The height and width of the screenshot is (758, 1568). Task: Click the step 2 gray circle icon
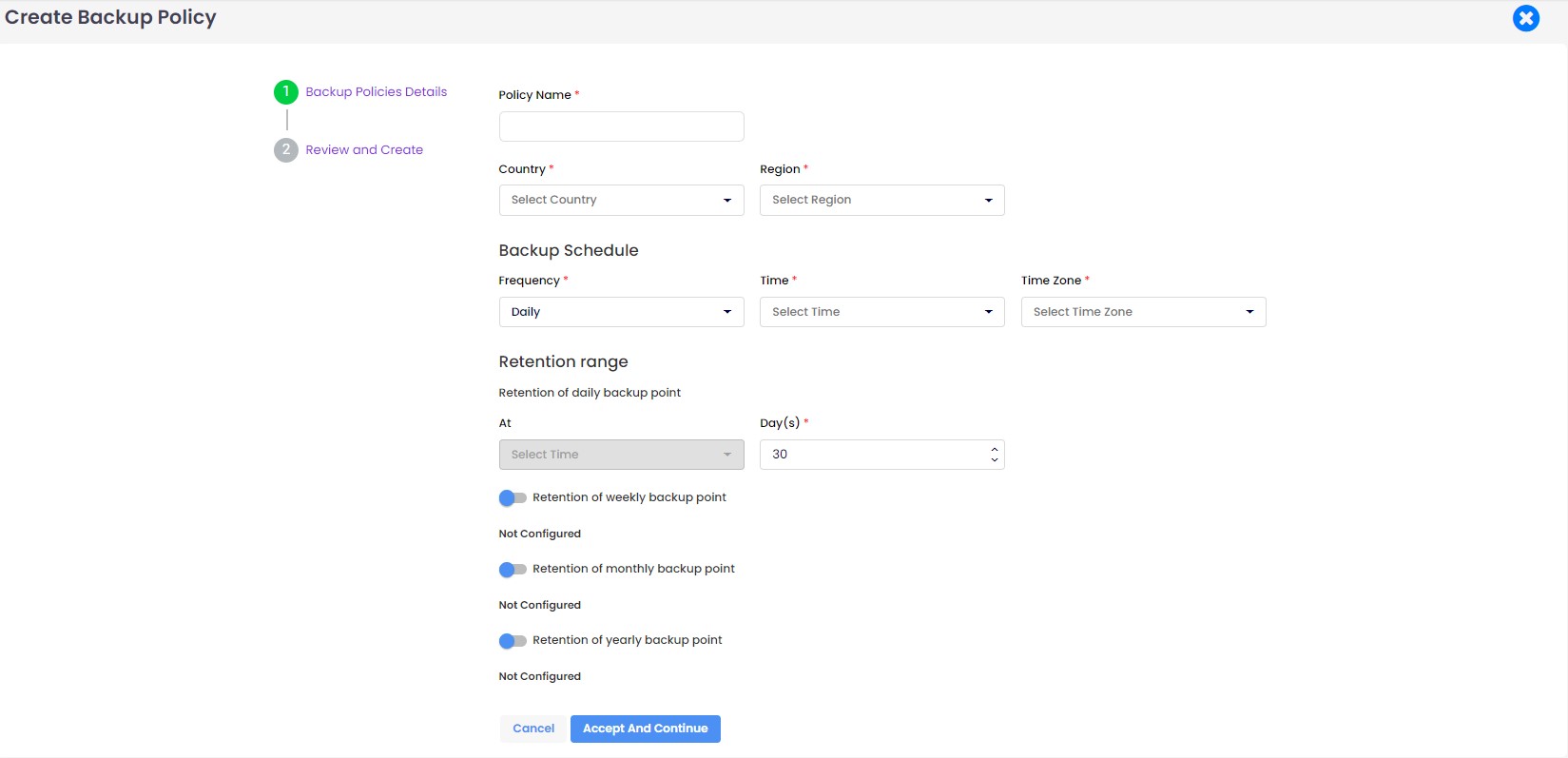click(286, 150)
